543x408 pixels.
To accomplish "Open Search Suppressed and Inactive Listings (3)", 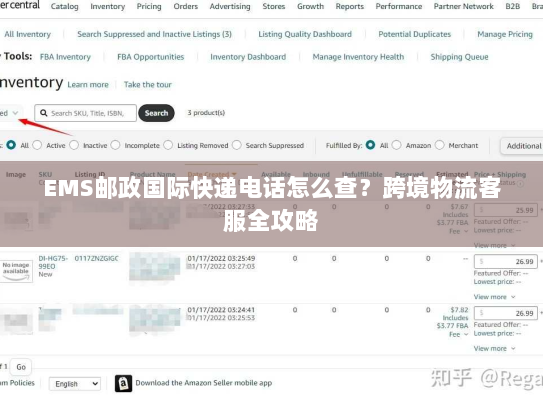I will tap(154, 34).
